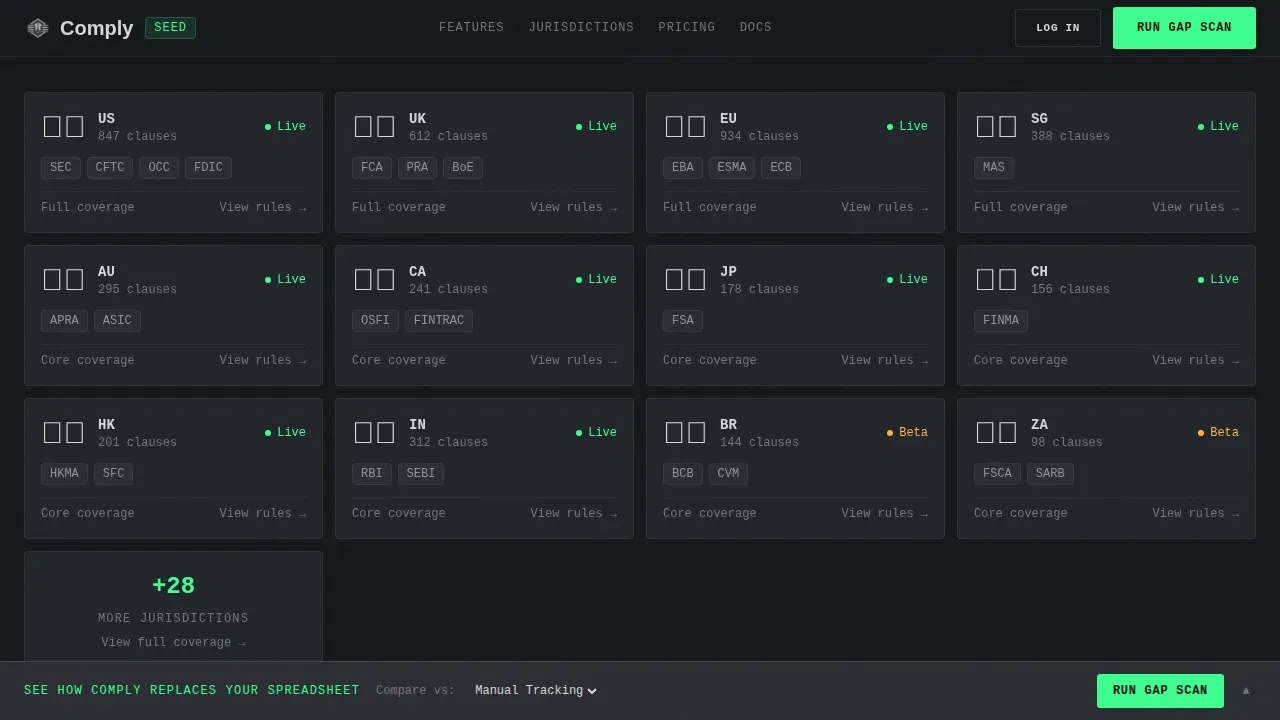
Task: Open View rules for the ZA card
Action: tap(1196, 514)
